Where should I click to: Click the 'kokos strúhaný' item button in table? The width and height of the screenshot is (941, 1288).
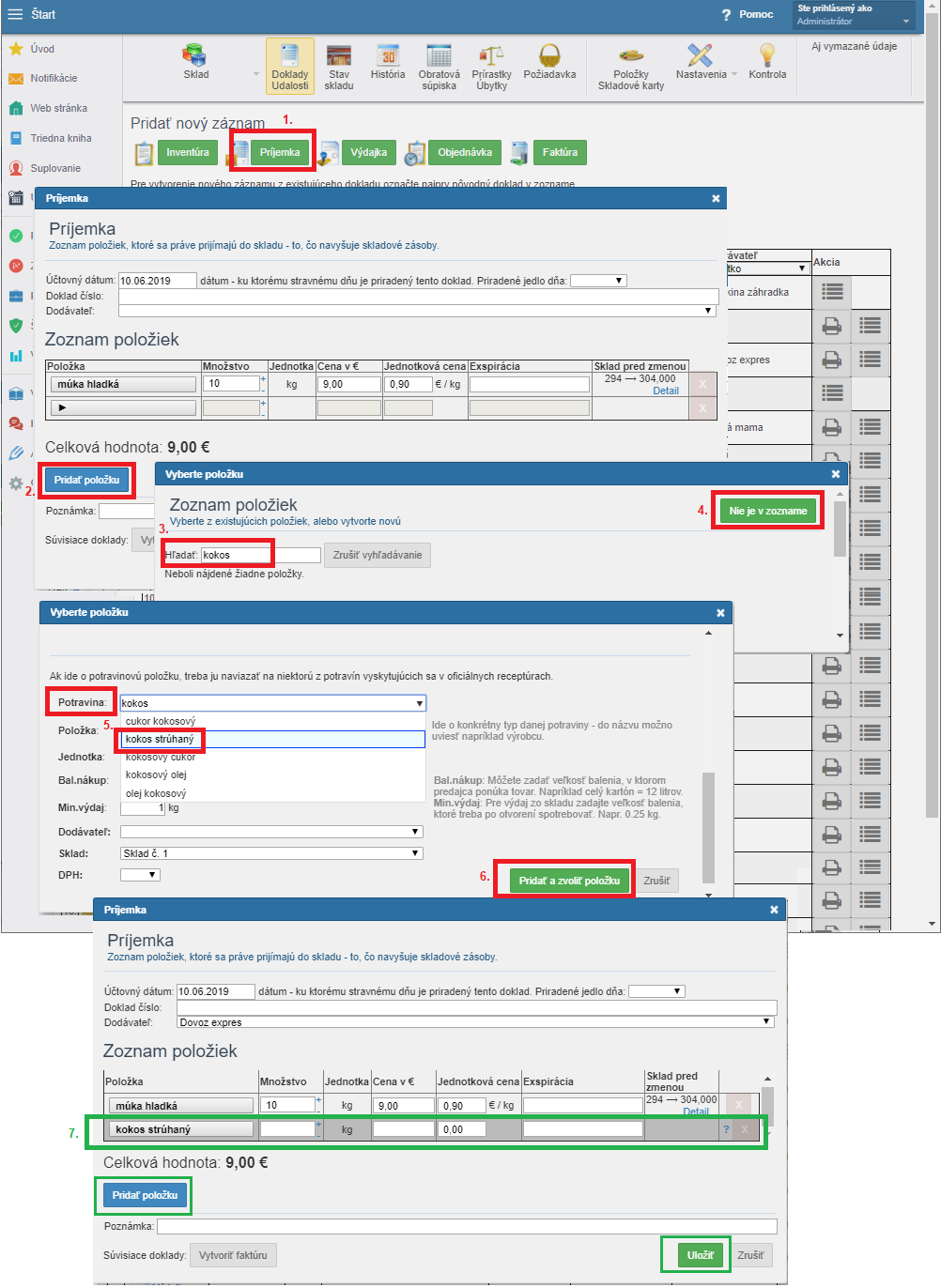(x=181, y=1129)
